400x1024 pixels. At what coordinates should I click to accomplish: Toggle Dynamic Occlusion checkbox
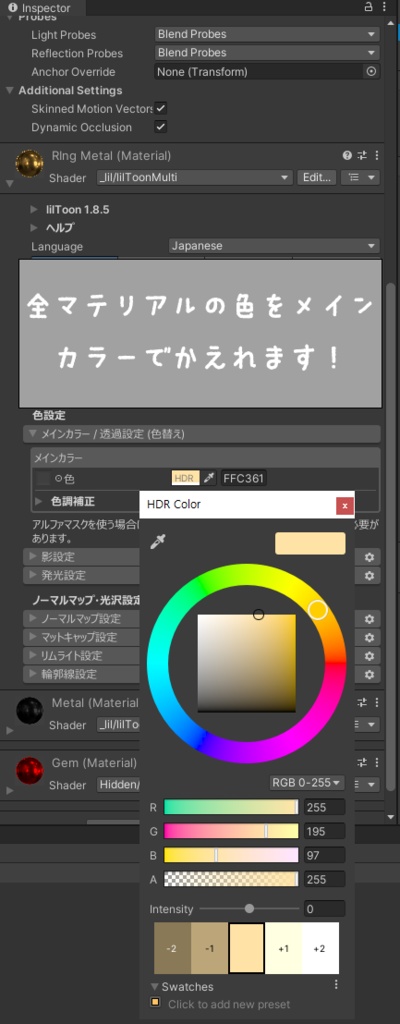tap(161, 127)
